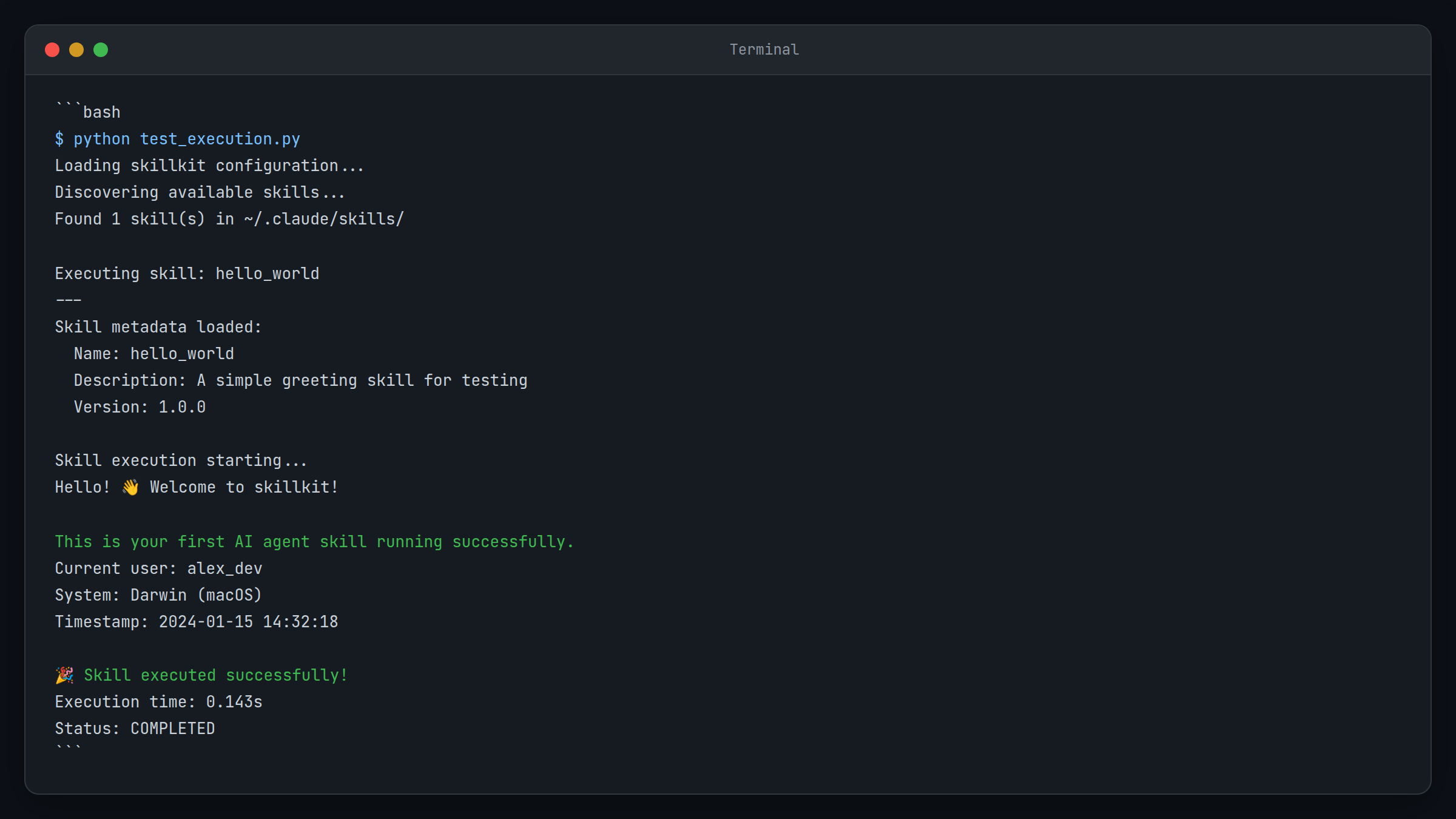Viewport: 1456px width, 819px height.
Task: Click the red traffic light button
Action: pyautogui.click(x=52, y=49)
